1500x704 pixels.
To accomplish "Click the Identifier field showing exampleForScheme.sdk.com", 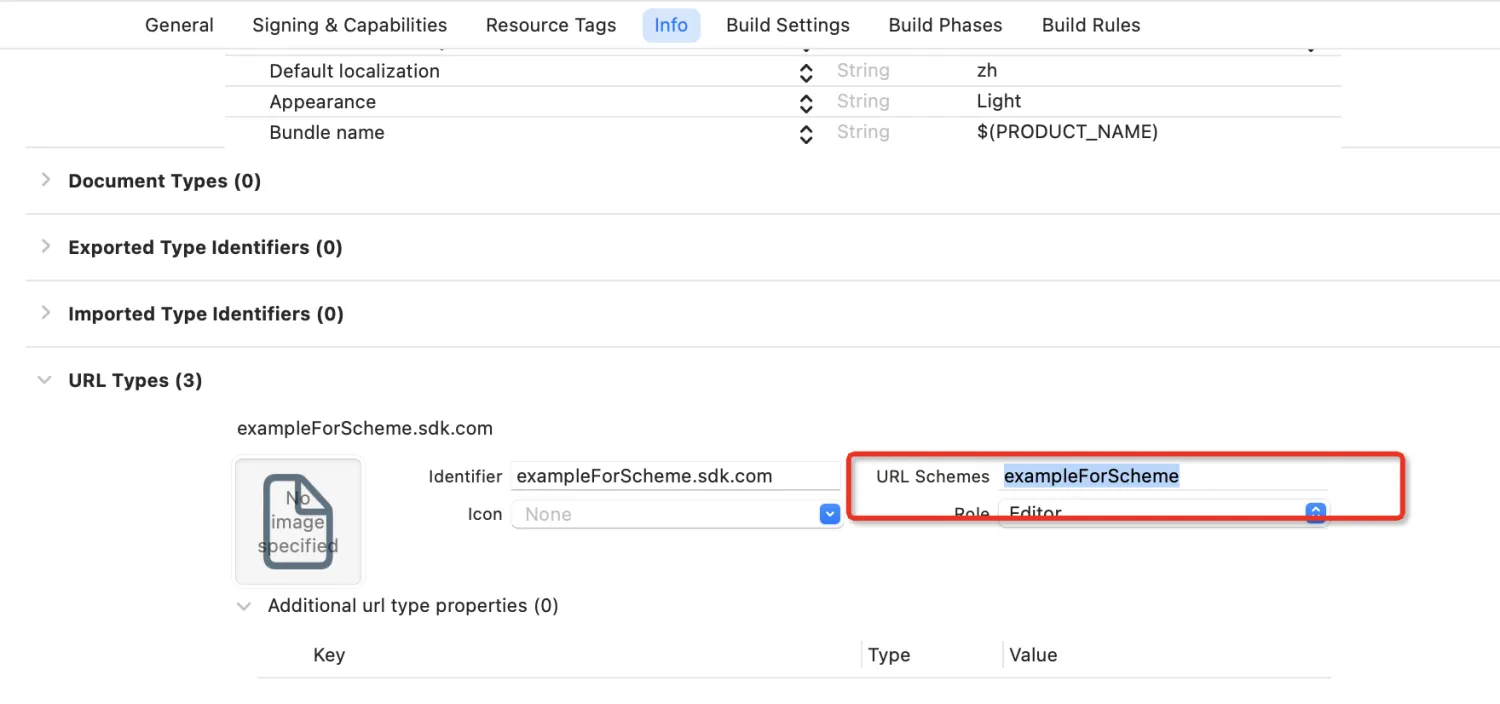I will [676, 475].
